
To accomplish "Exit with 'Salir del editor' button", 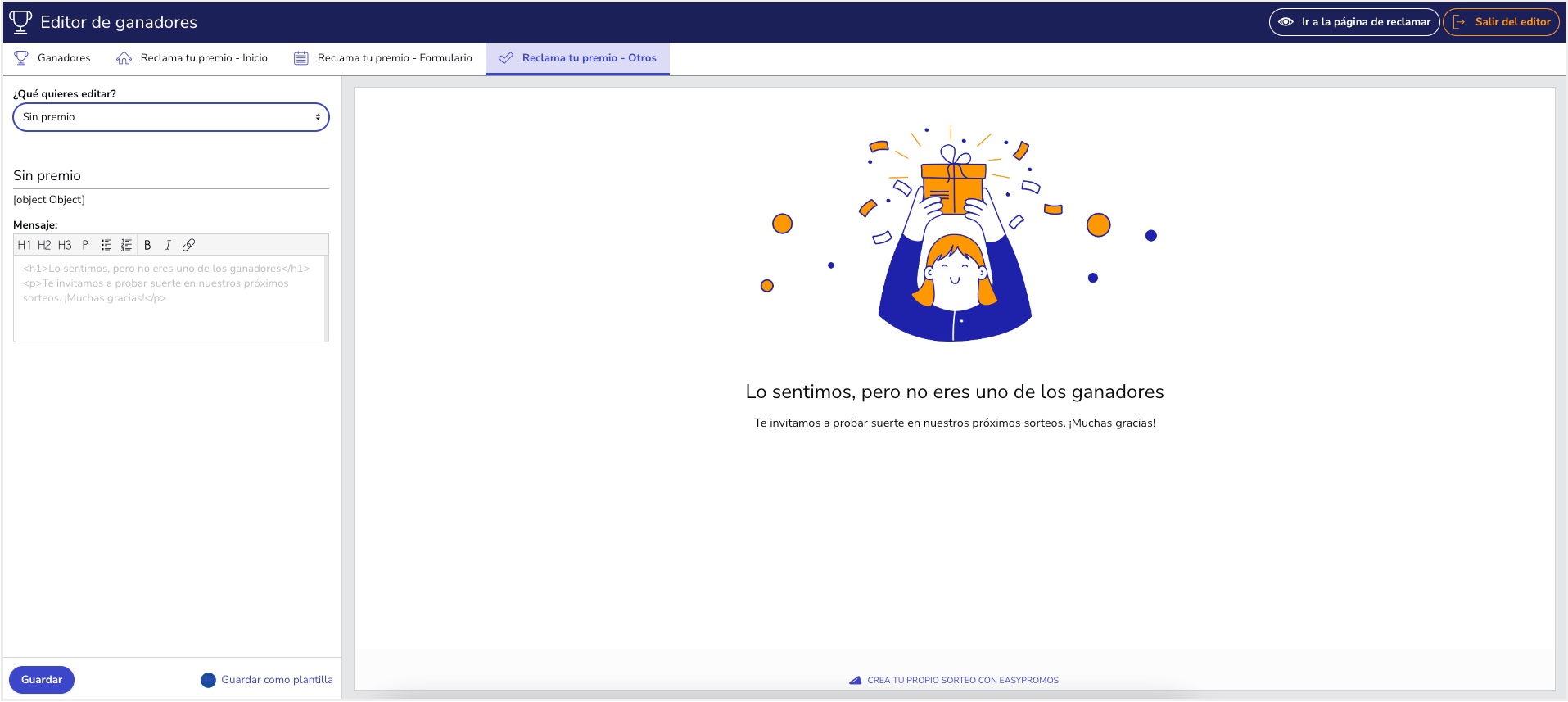I will [x=1502, y=22].
